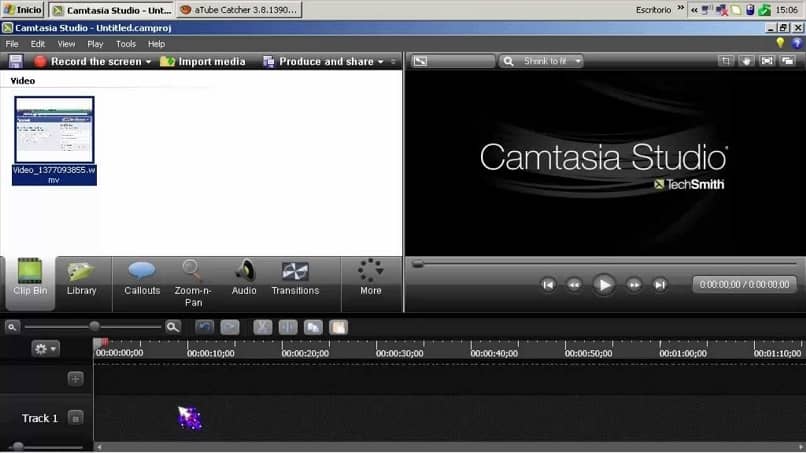The height and width of the screenshot is (453, 806).
Task: Open the Audio tool tab
Action: point(244,278)
